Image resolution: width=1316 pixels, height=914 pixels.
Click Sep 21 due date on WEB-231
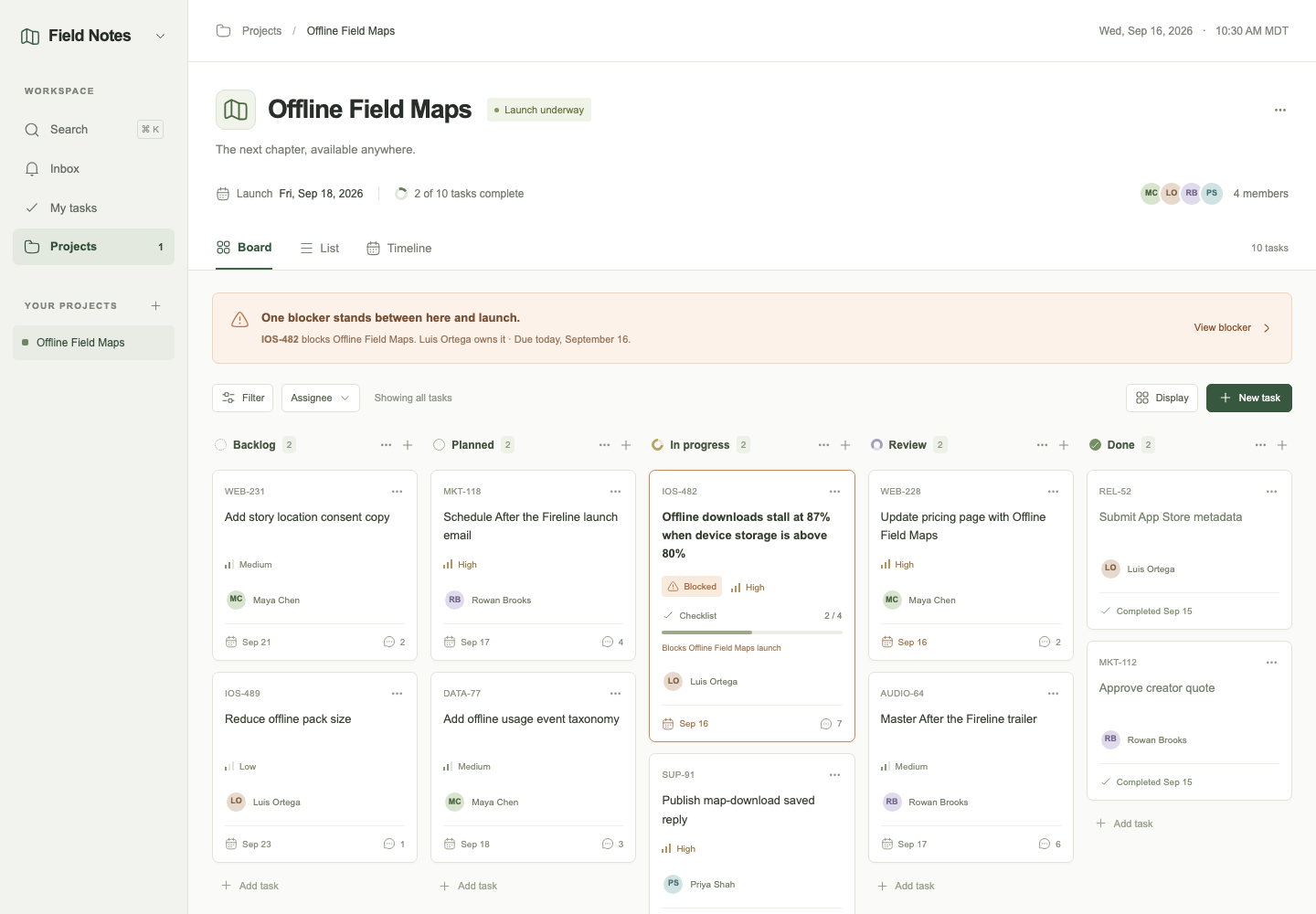(x=249, y=643)
